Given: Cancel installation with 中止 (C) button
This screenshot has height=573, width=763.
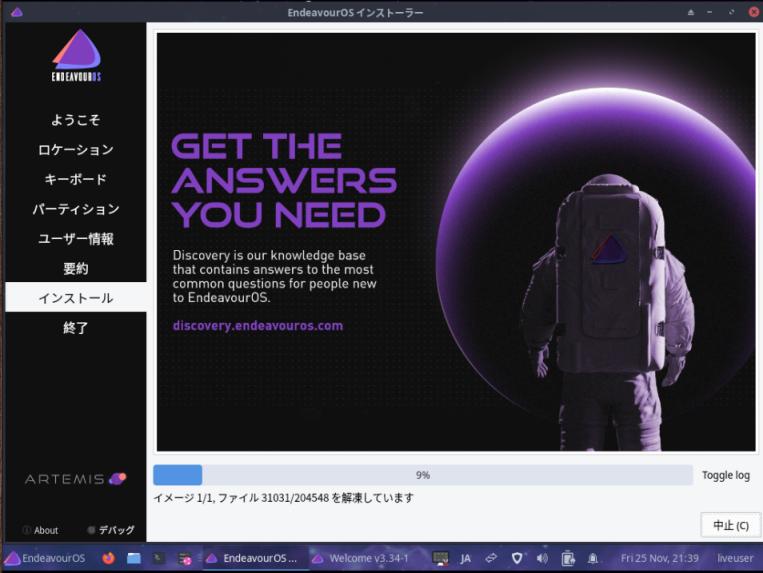Looking at the screenshot, I should 730,525.
